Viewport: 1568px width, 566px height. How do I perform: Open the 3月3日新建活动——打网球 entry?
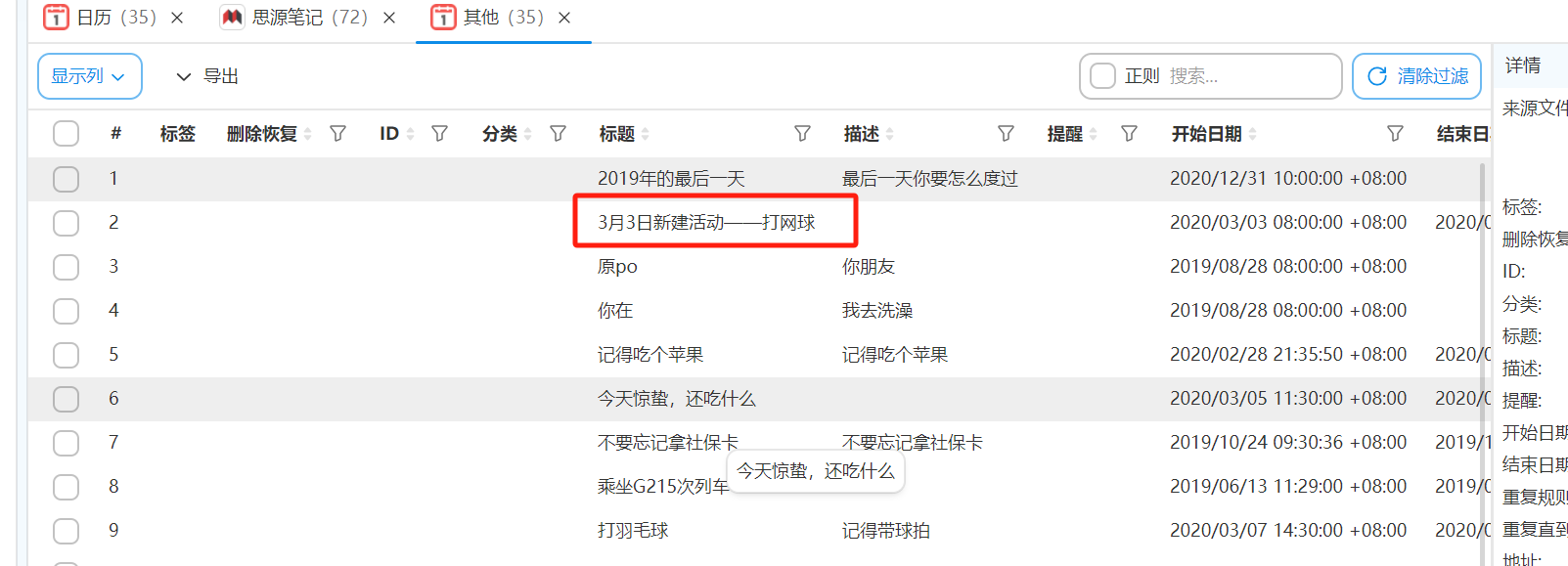(x=706, y=223)
